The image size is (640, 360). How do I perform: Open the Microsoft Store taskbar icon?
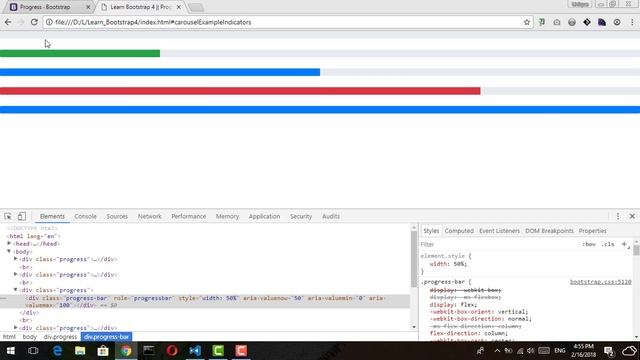(103, 351)
